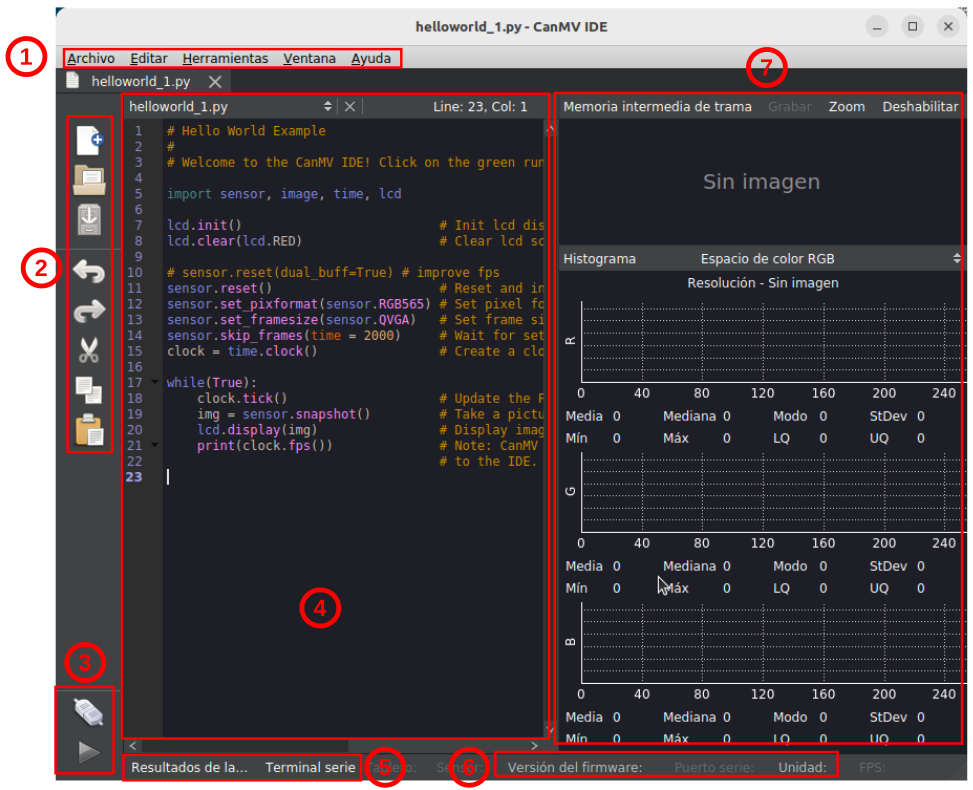Click the Puerto serie status bar label
Image resolution: width=973 pixels, height=790 pixels.
(x=714, y=768)
